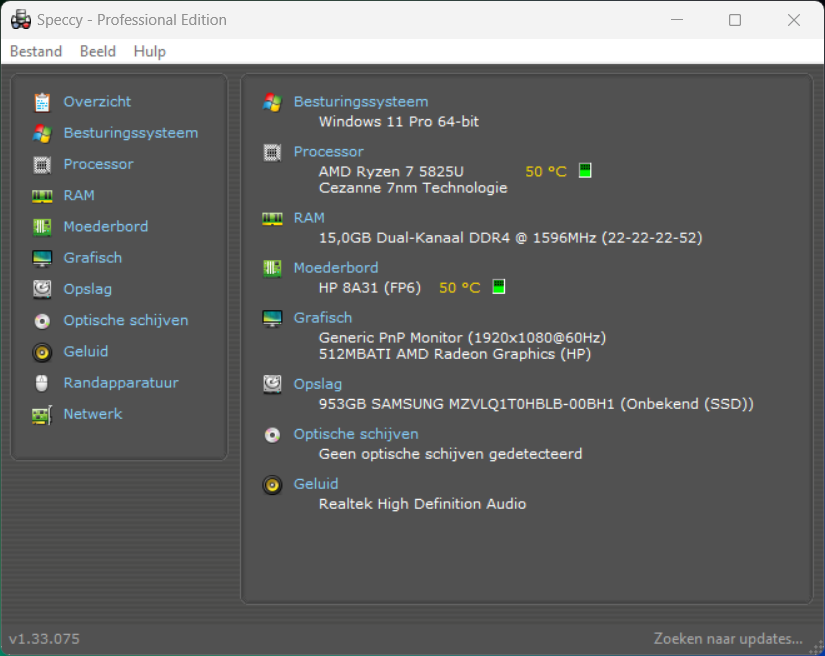Click the RAM module icon in sidebar
The height and width of the screenshot is (656, 825).
tap(42, 196)
